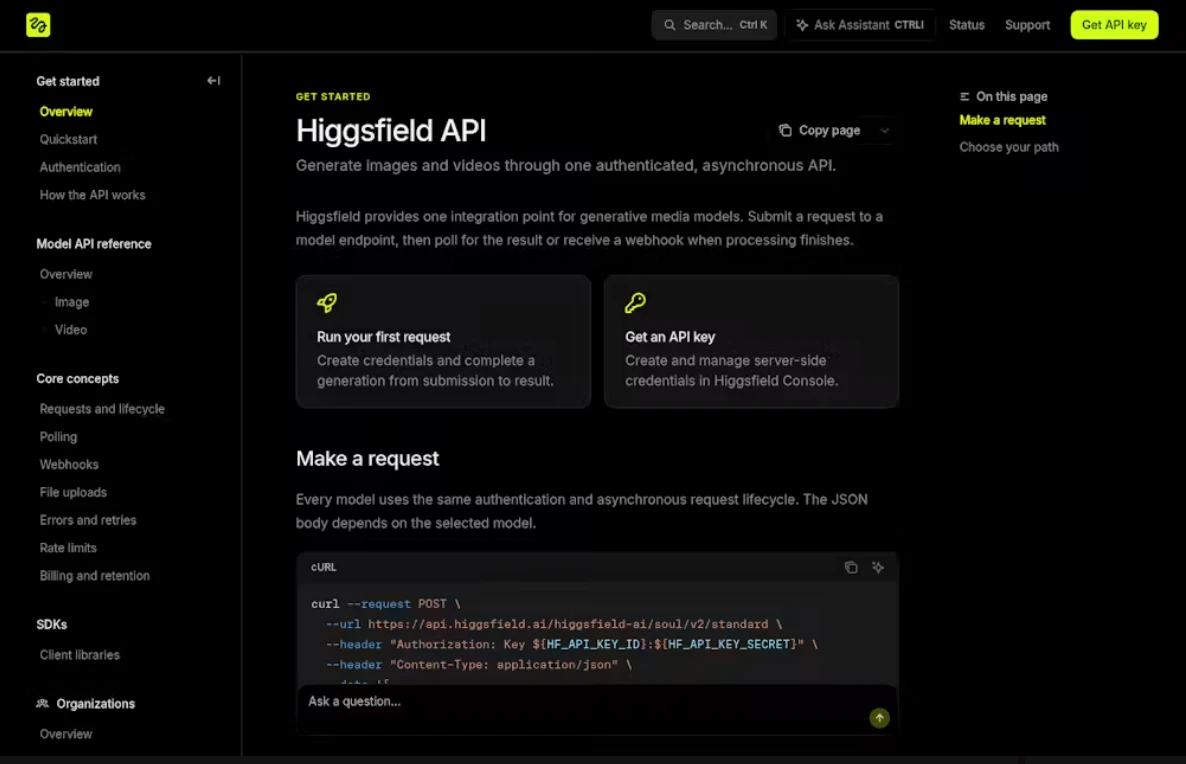This screenshot has height=764, width=1186.
Task: Copy the cURL code block
Action: (x=851, y=567)
